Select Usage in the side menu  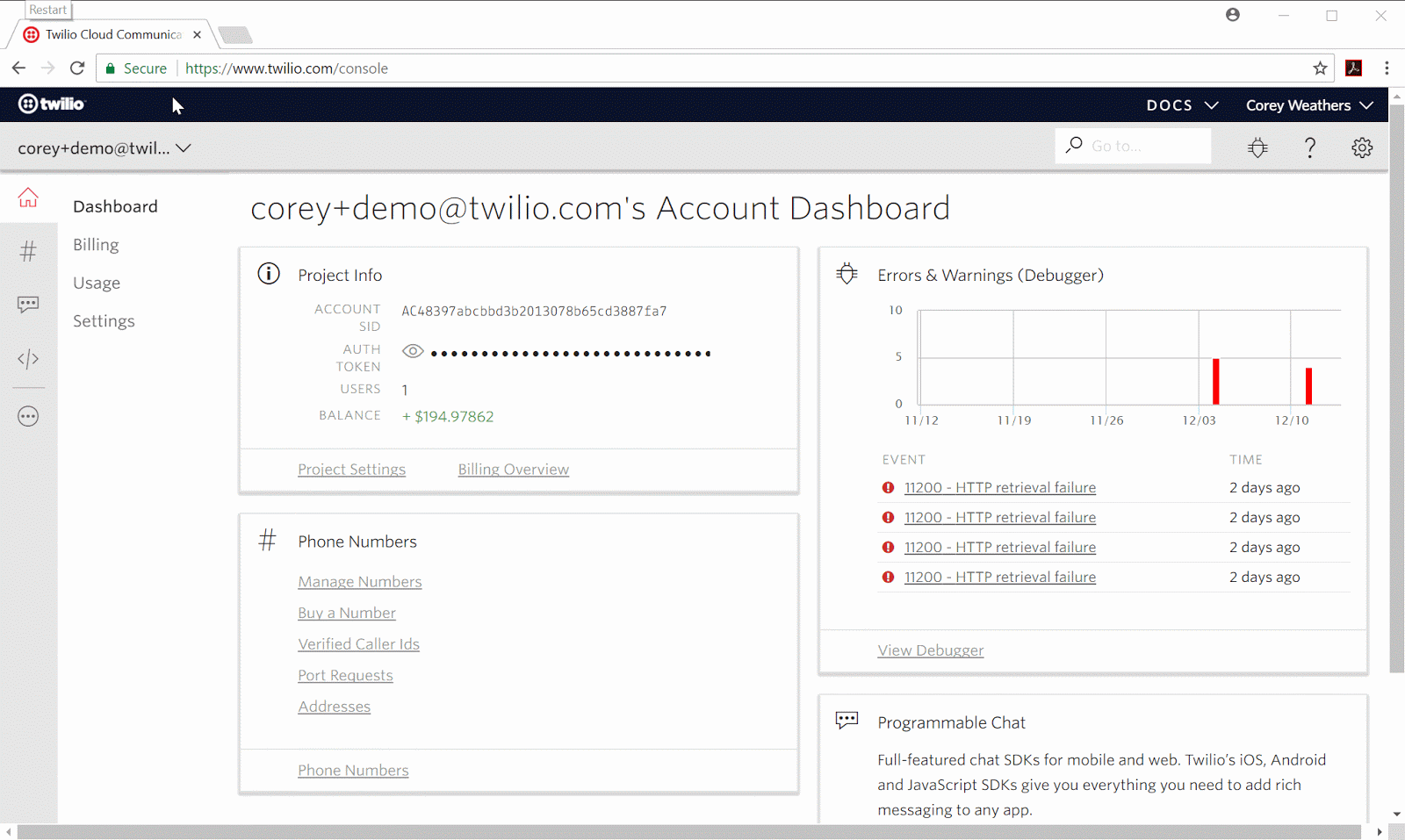pyautogui.click(x=97, y=283)
